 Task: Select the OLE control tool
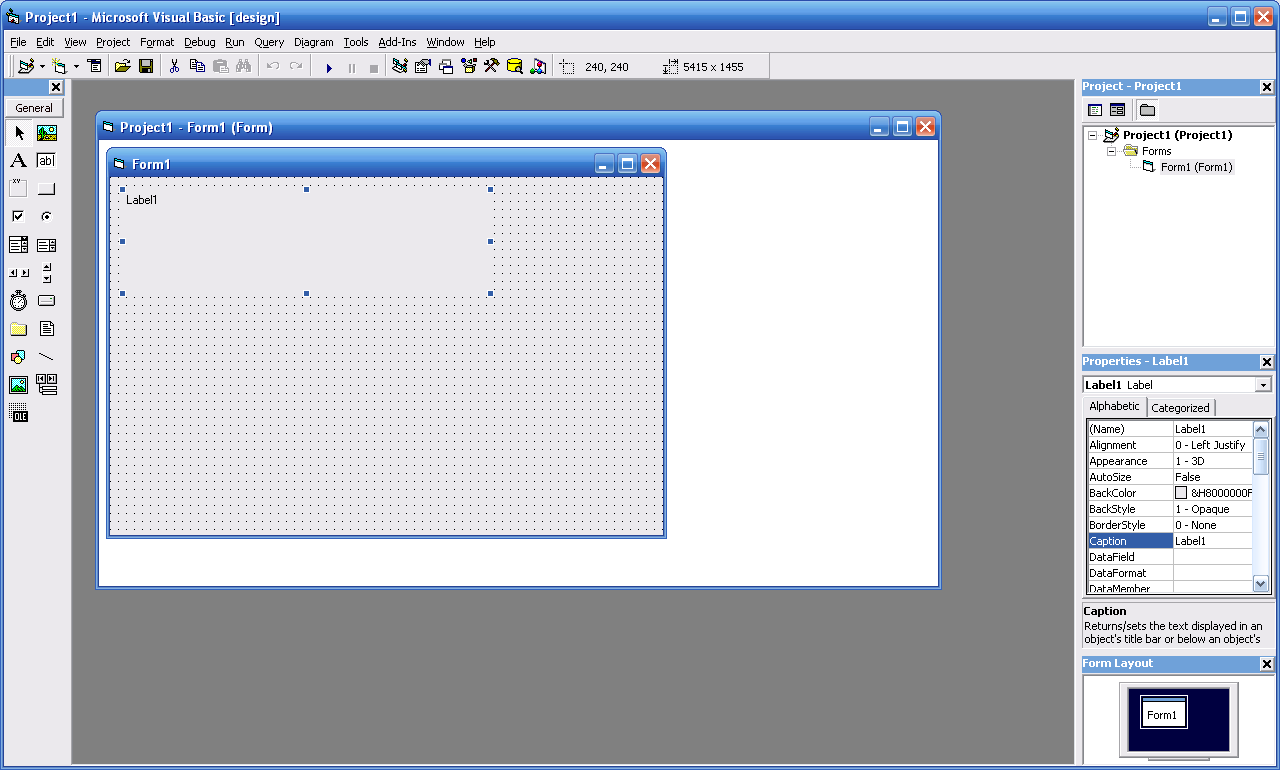pyautogui.click(x=19, y=413)
